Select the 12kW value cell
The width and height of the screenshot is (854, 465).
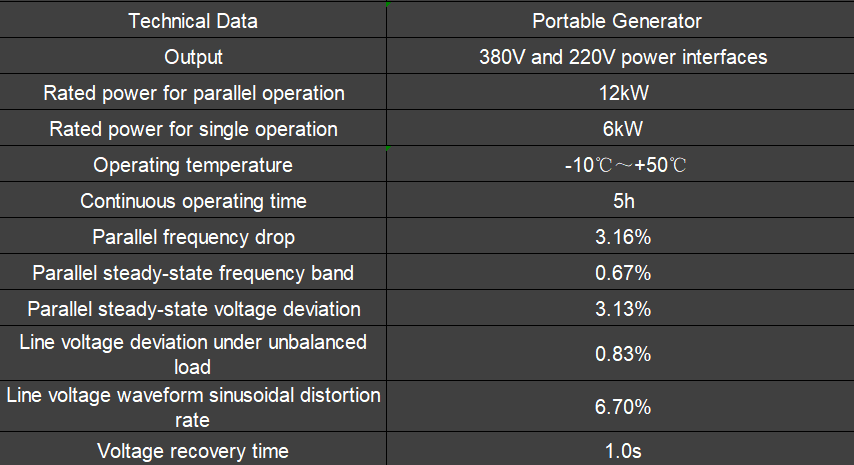tap(622, 93)
